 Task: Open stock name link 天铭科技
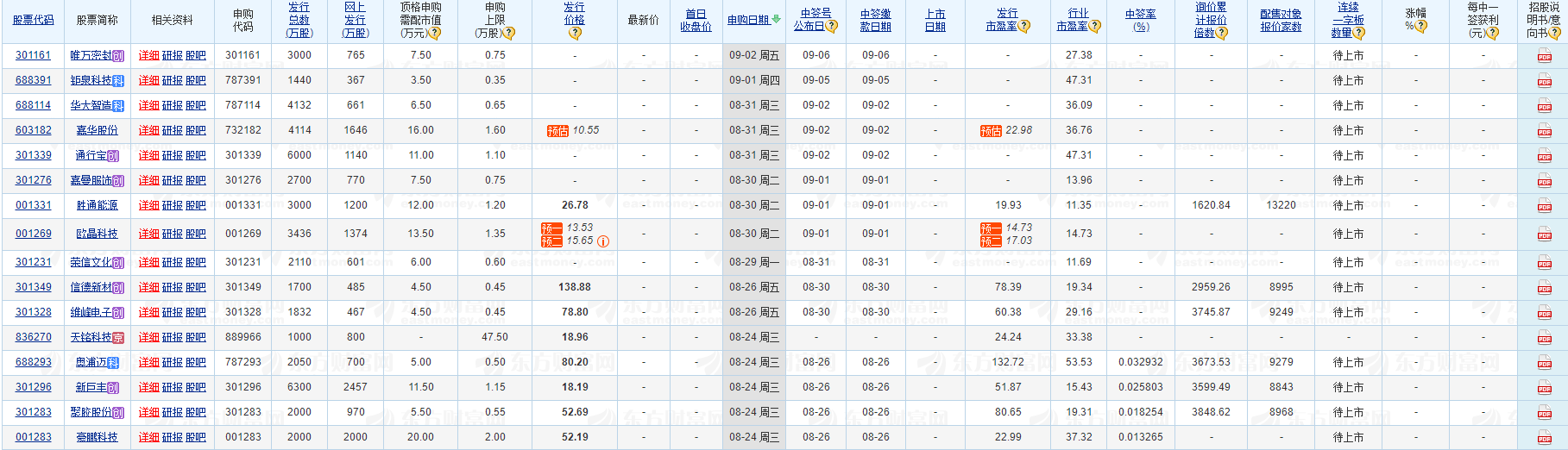[91, 337]
